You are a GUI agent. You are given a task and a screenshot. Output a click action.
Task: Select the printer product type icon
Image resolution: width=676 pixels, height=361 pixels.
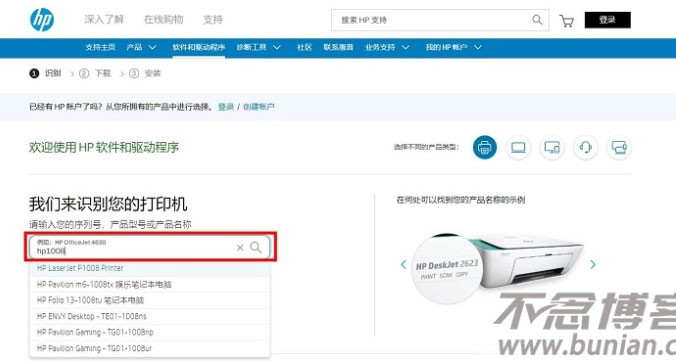tap(485, 148)
